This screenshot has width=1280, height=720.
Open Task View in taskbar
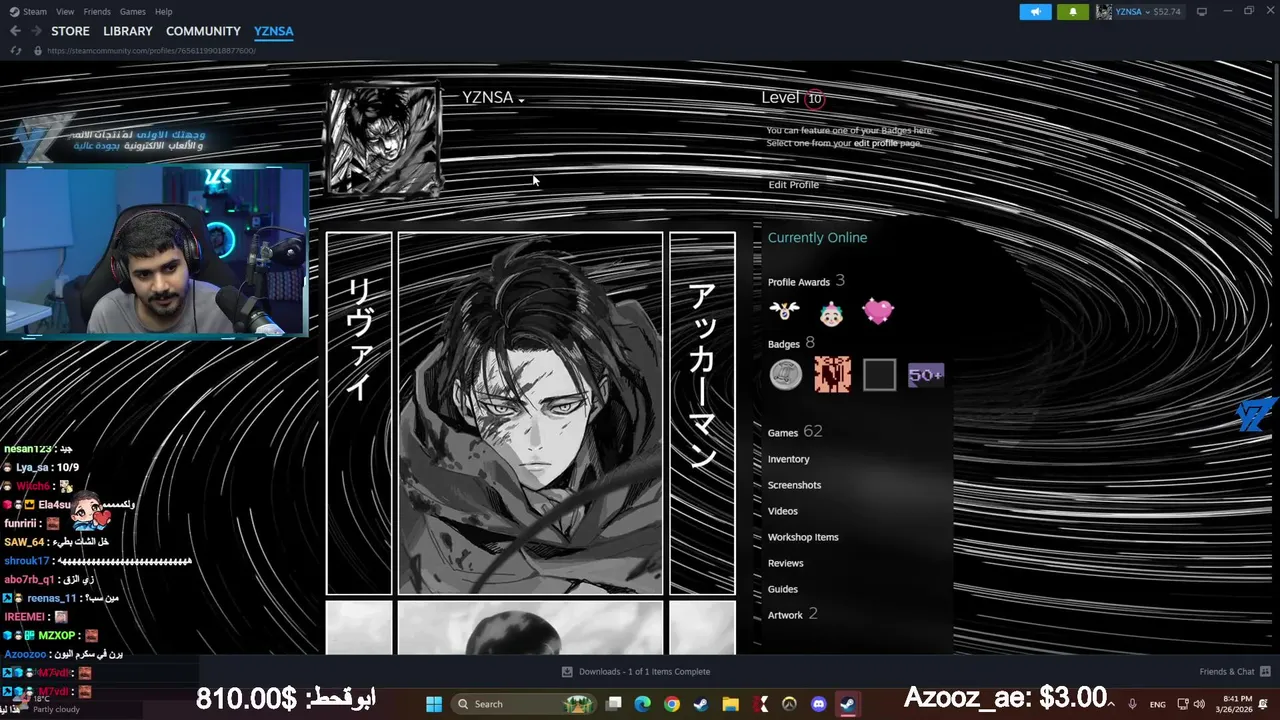614,704
